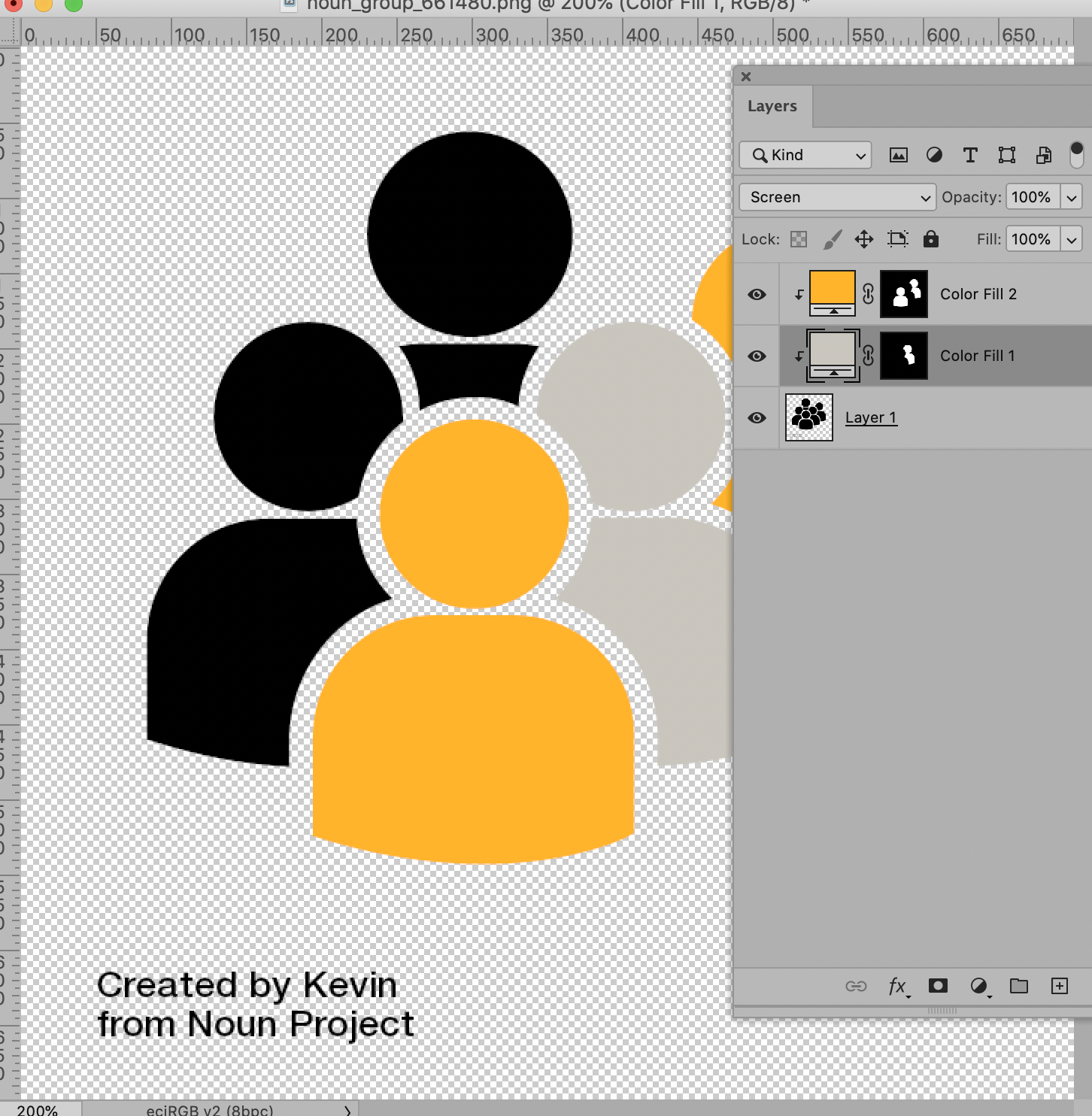The image size is (1092, 1116).
Task: Toggle visibility of Layer 1
Action: pos(757,417)
